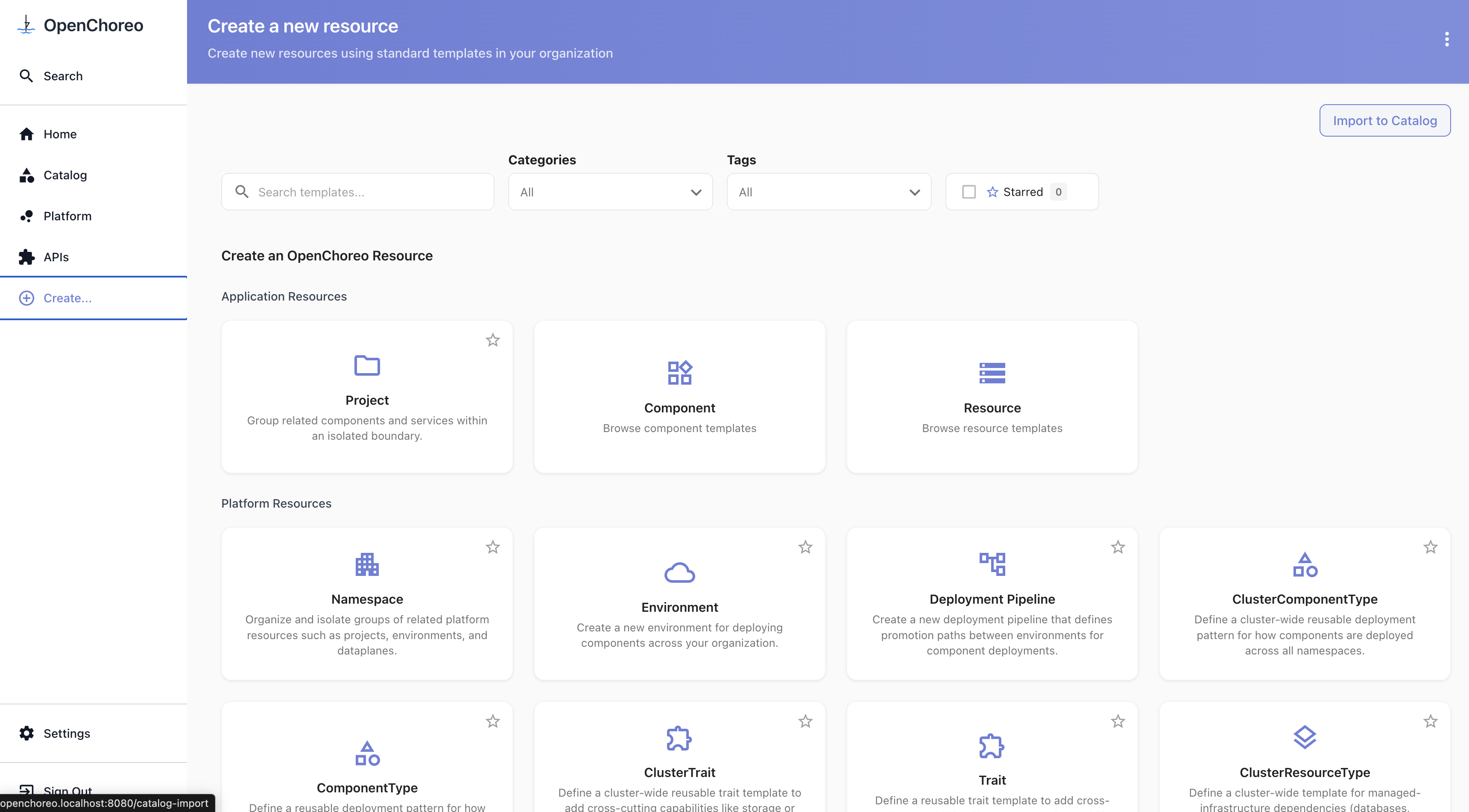Click the OpenChoreo brand name
The image size is (1469, 812).
point(94,25)
